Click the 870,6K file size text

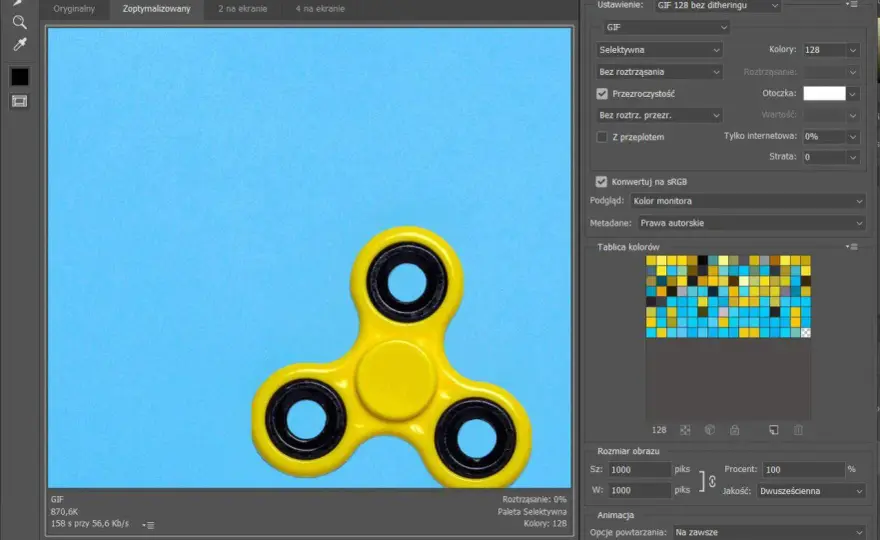tap(65, 512)
